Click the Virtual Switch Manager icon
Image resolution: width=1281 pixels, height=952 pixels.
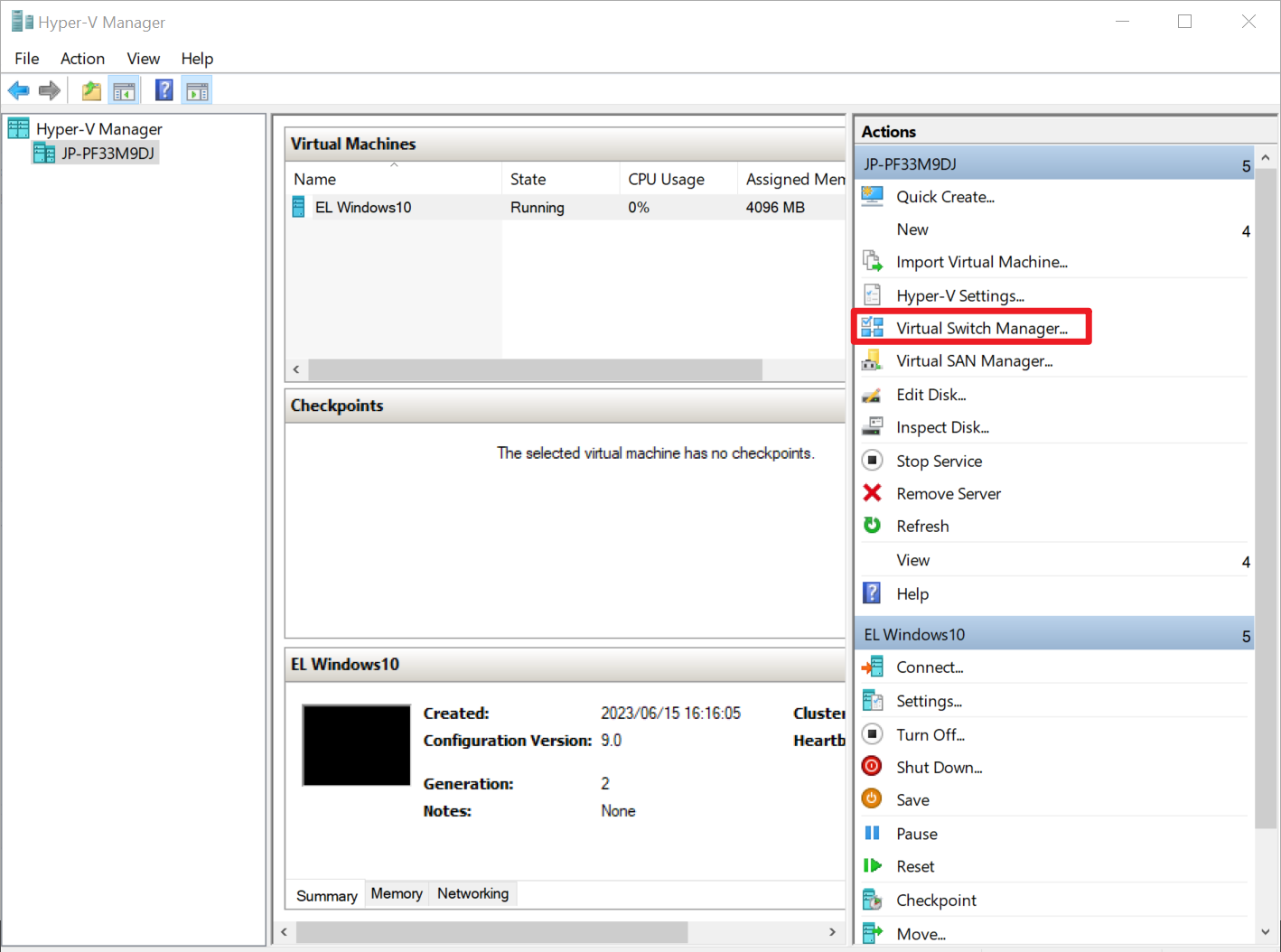[x=872, y=327]
